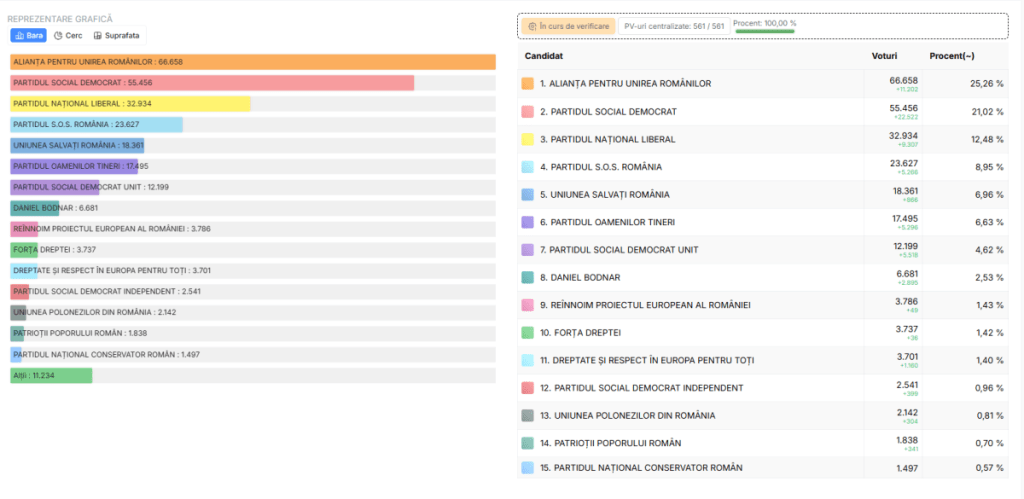Click the 21,02 % percentage cell
1024x499 pixels.
(x=987, y=112)
